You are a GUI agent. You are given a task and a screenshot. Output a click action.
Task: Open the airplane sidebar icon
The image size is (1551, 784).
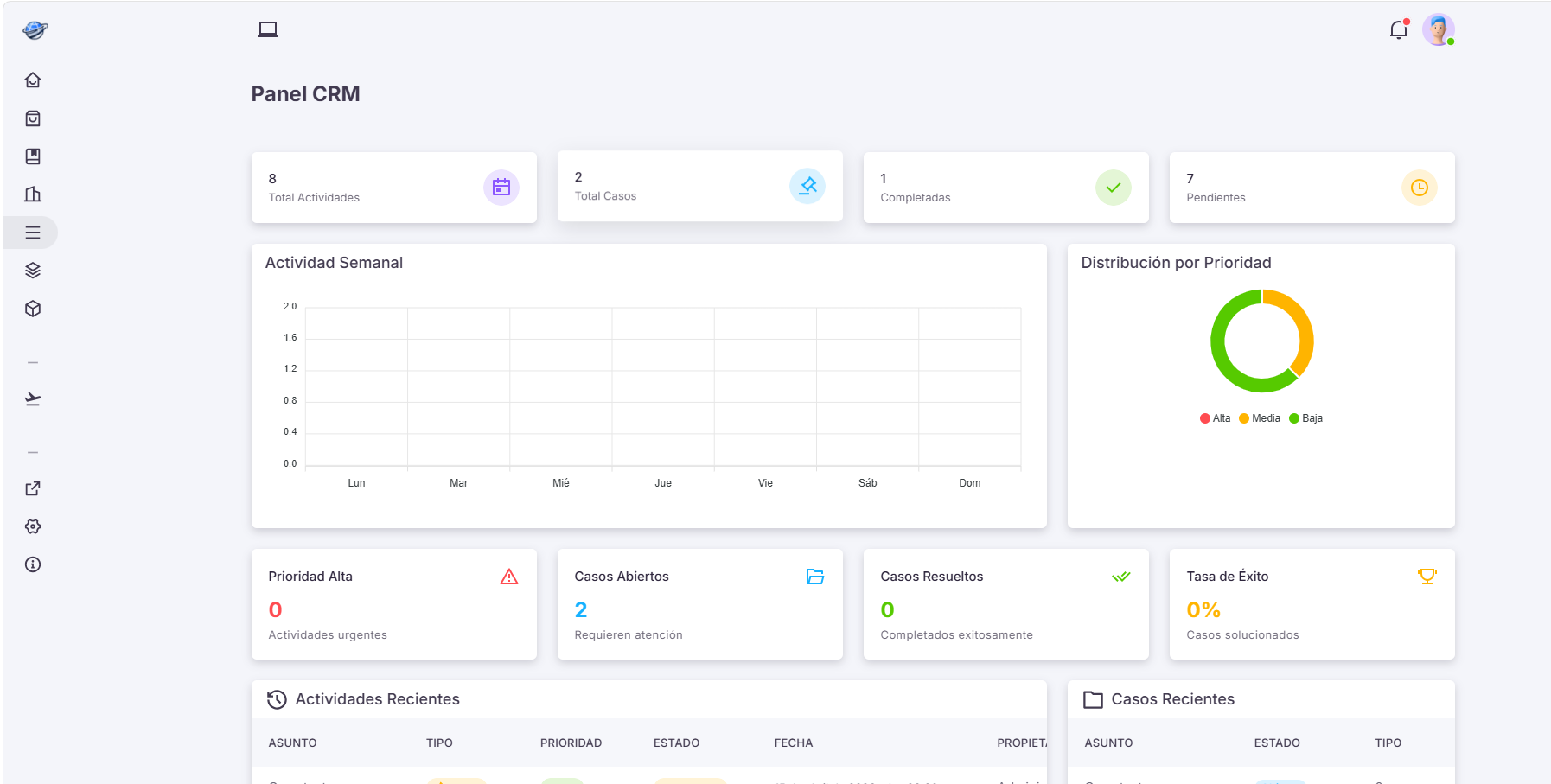tap(33, 398)
